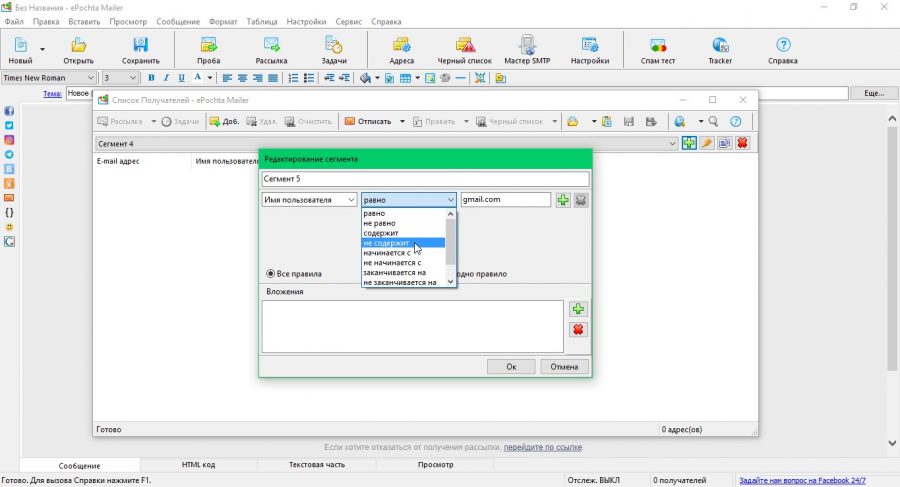
Task: Open the Новый button dropdown arrow
Action: [x=42, y=50]
